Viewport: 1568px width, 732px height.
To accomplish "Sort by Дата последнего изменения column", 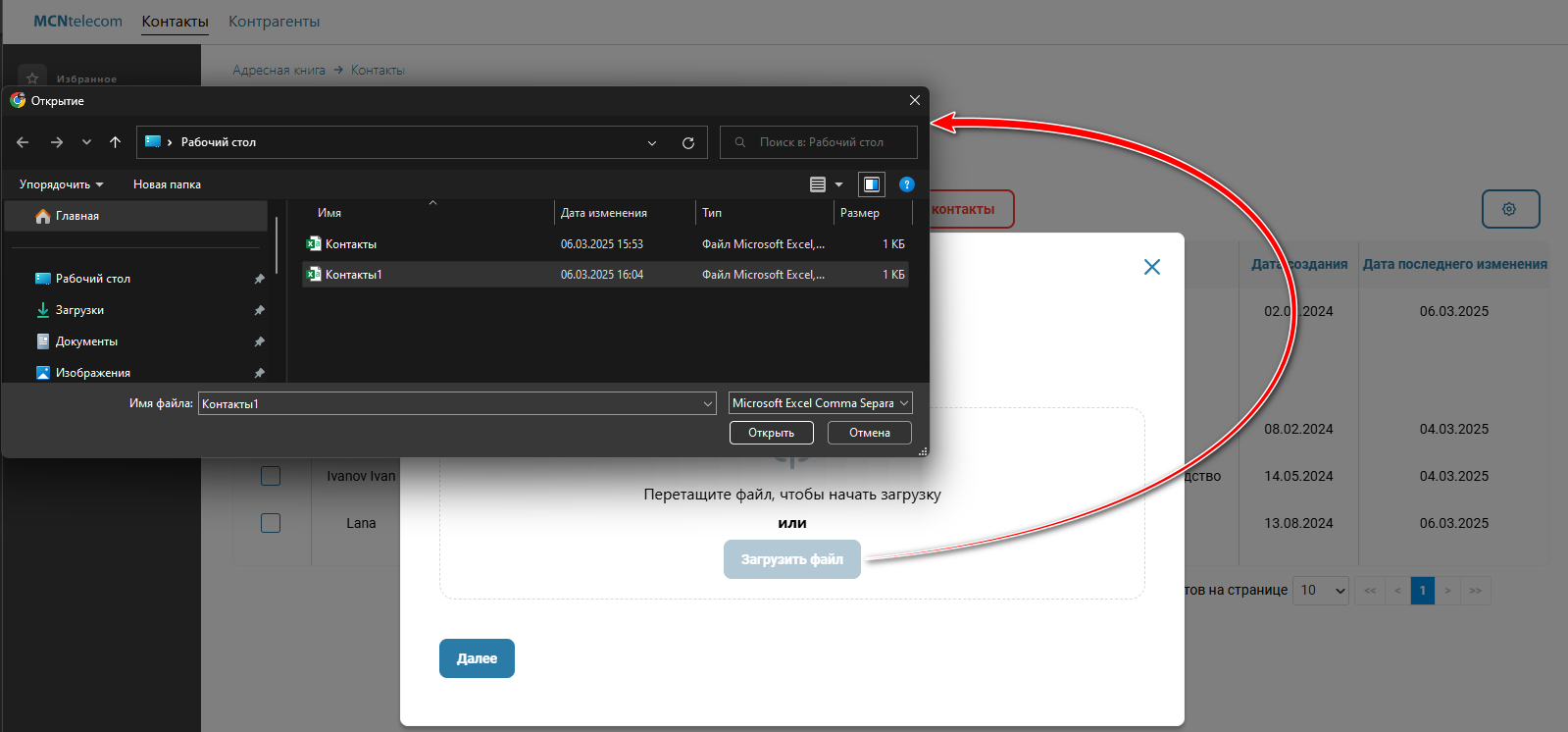I will pyautogui.click(x=1454, y=264).
